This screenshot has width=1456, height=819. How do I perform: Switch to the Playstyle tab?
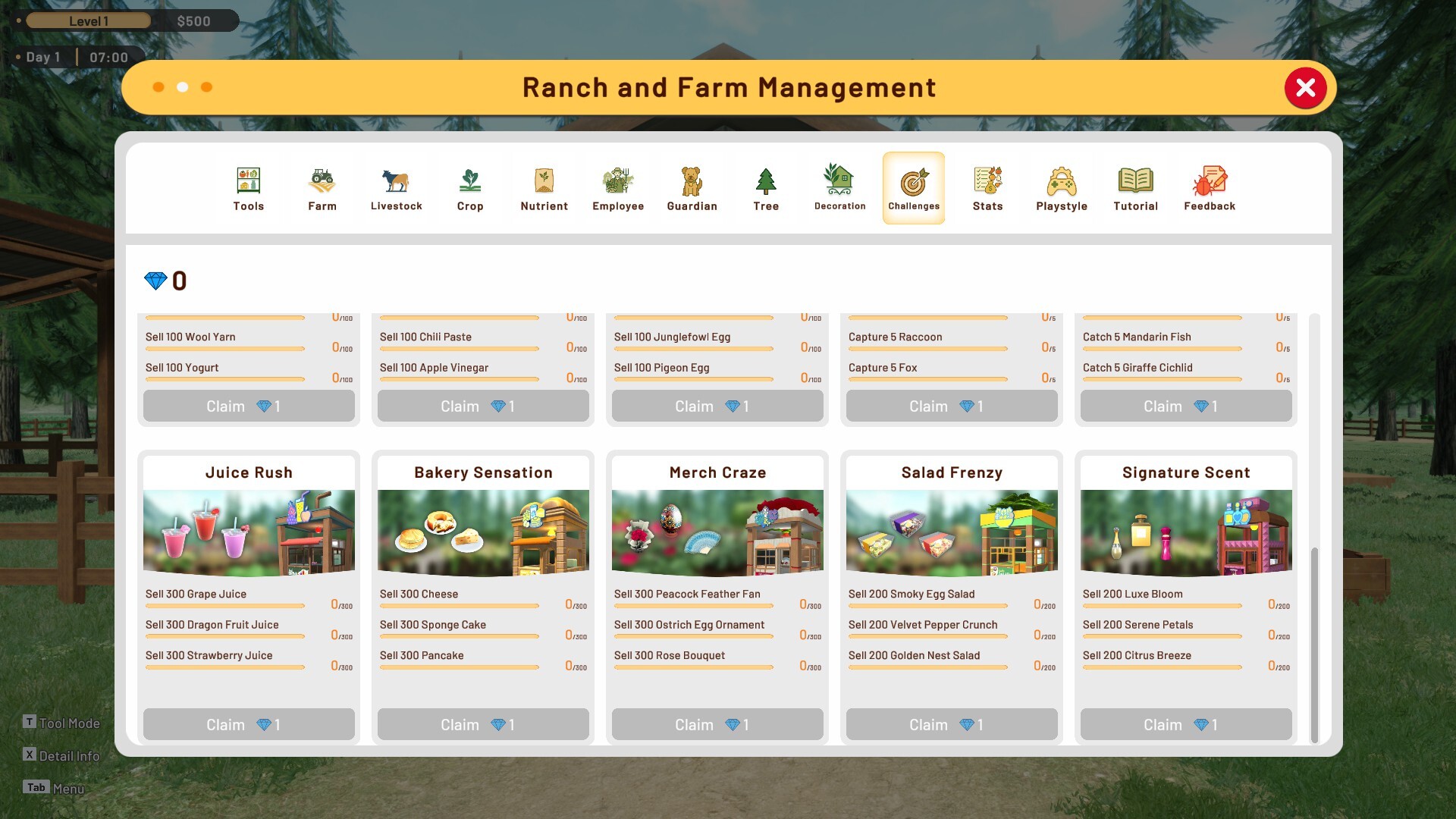pos(1062,188)
